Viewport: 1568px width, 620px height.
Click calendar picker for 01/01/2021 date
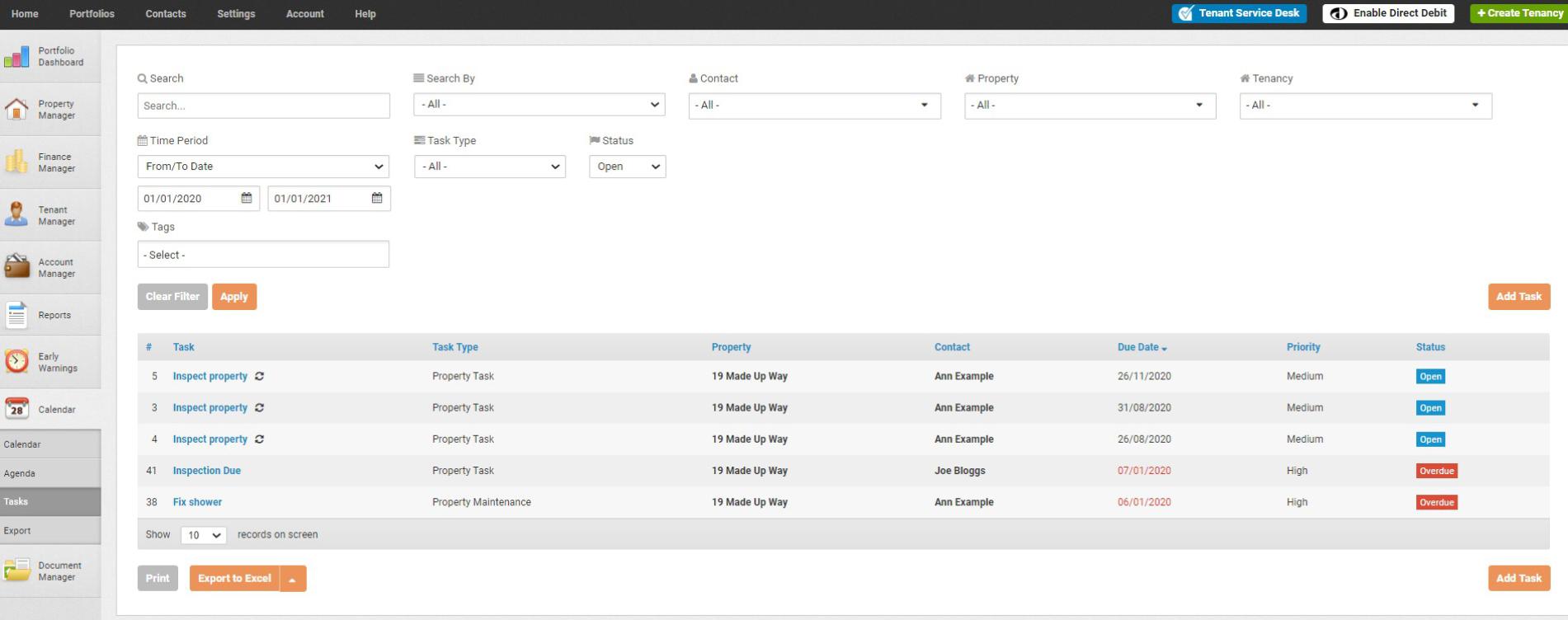coord(377,198)
